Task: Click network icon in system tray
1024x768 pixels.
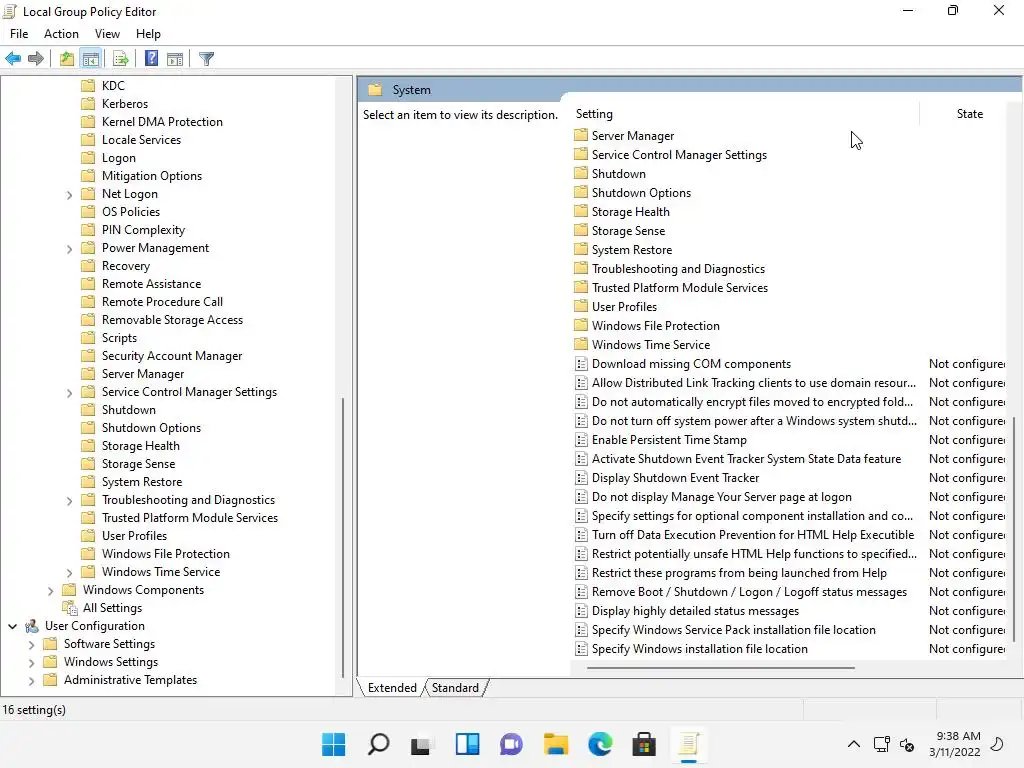Action: click(x=882, y=744)
